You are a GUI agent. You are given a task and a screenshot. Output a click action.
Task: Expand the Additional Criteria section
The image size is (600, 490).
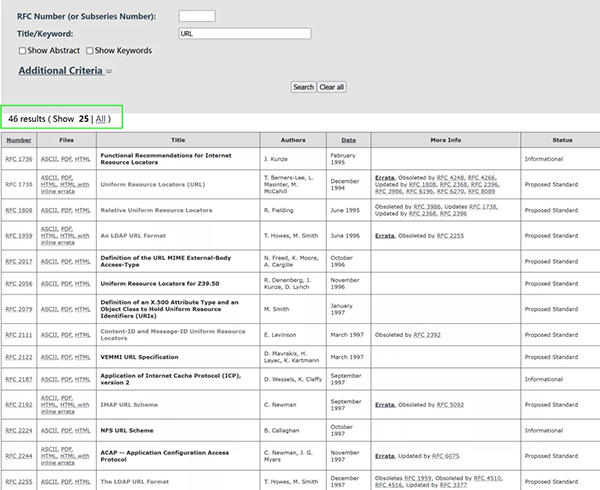point(65,71)
